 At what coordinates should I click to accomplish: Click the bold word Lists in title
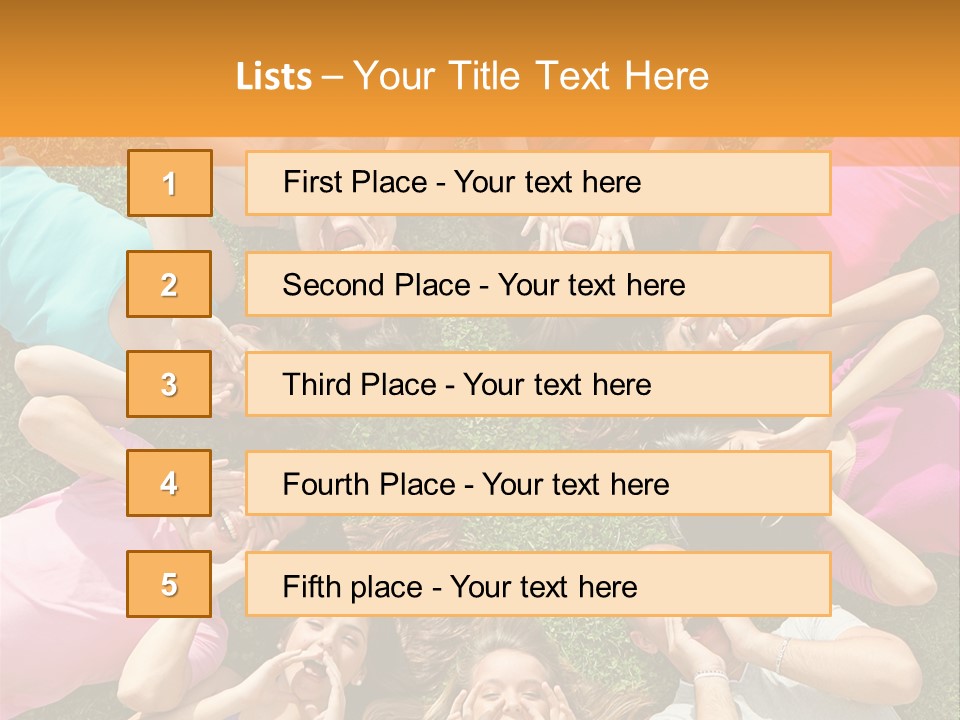point(274,76)
